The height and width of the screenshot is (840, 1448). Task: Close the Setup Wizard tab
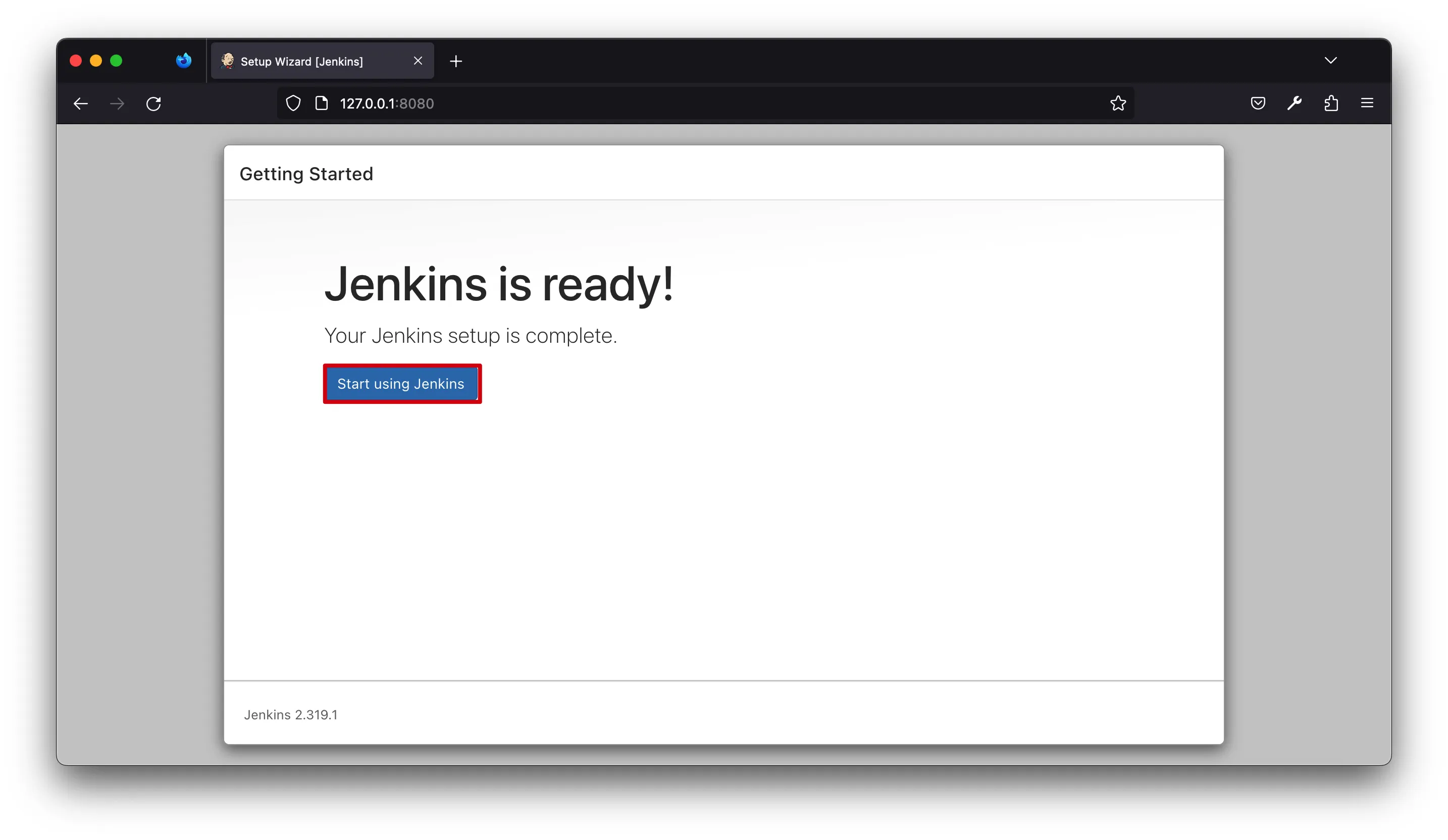(x=418, y=61)
